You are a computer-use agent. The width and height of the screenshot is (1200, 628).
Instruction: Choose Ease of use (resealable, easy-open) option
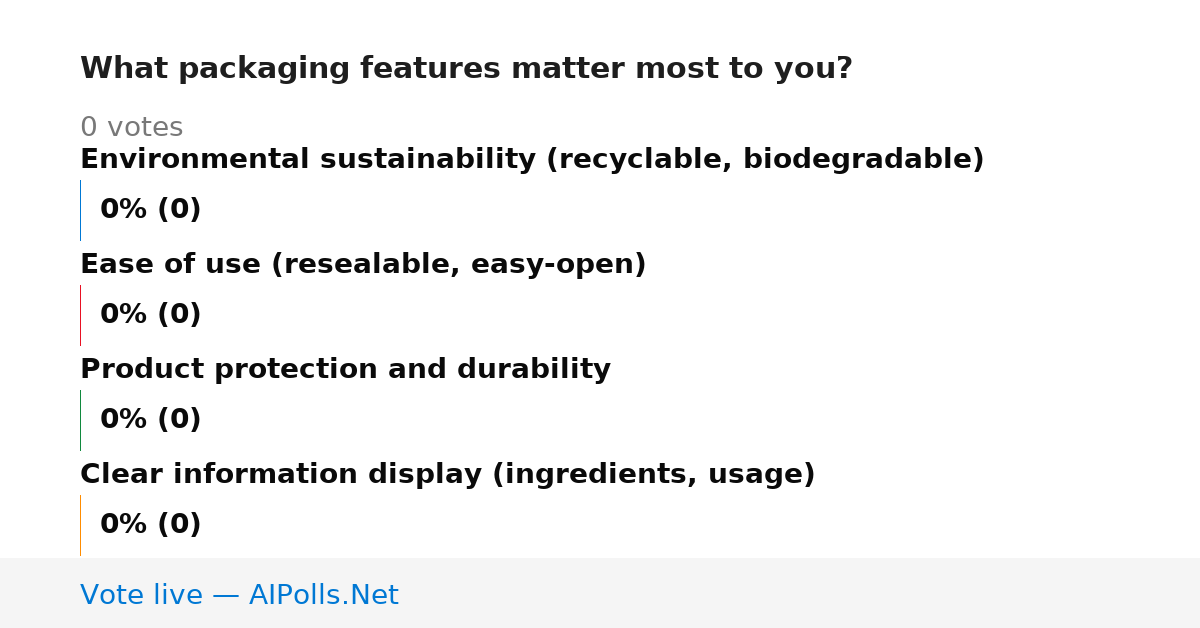(x=363, y=265)
